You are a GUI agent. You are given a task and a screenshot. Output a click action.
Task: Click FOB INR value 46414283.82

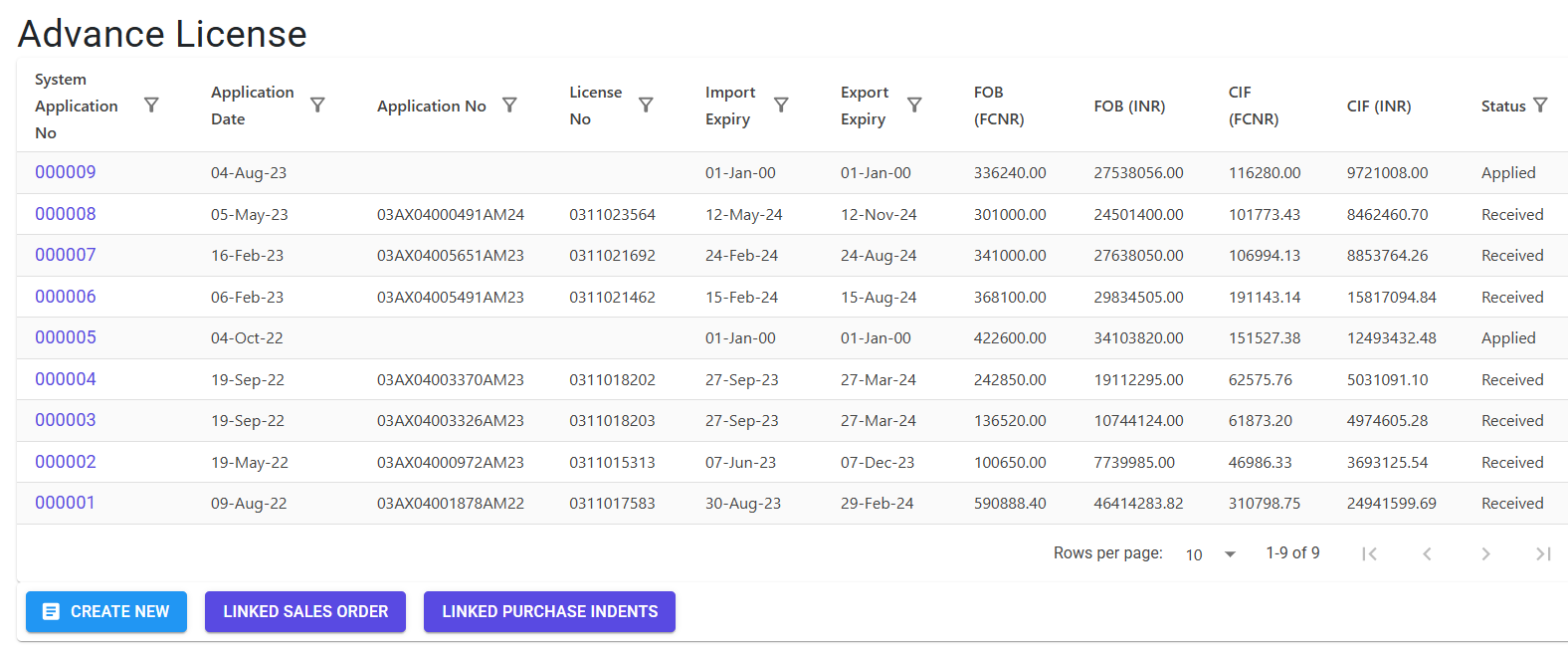[x=1139, y=503]
